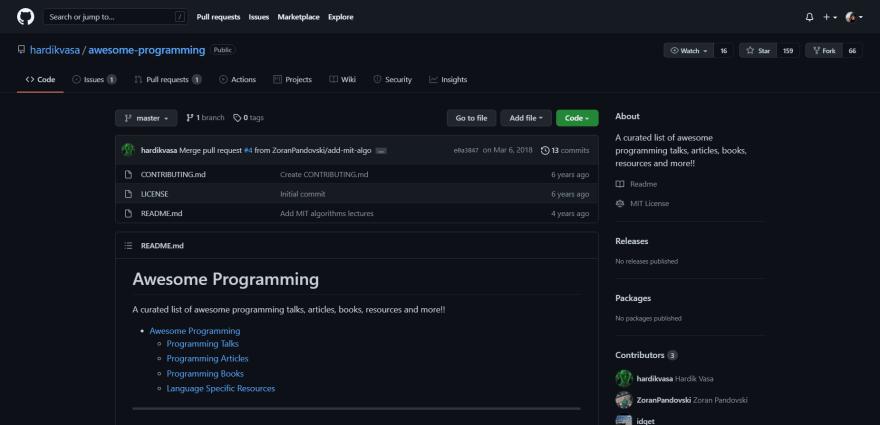View the 66 forks count
Viewport: 880px width, 425px height.
(852, 51)
